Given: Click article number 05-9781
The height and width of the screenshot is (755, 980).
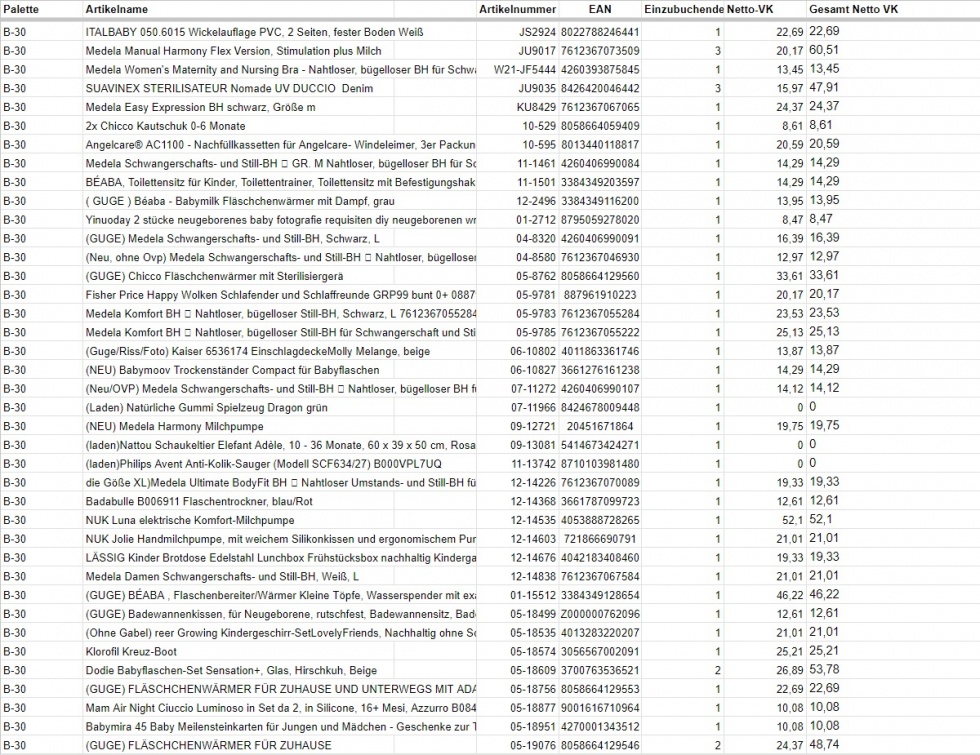Looking at the screenshot, I should tap(536, 294).
